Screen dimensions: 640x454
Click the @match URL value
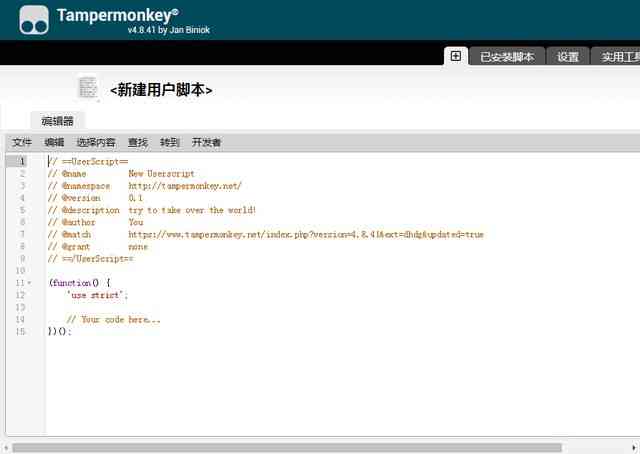point(306,234)
